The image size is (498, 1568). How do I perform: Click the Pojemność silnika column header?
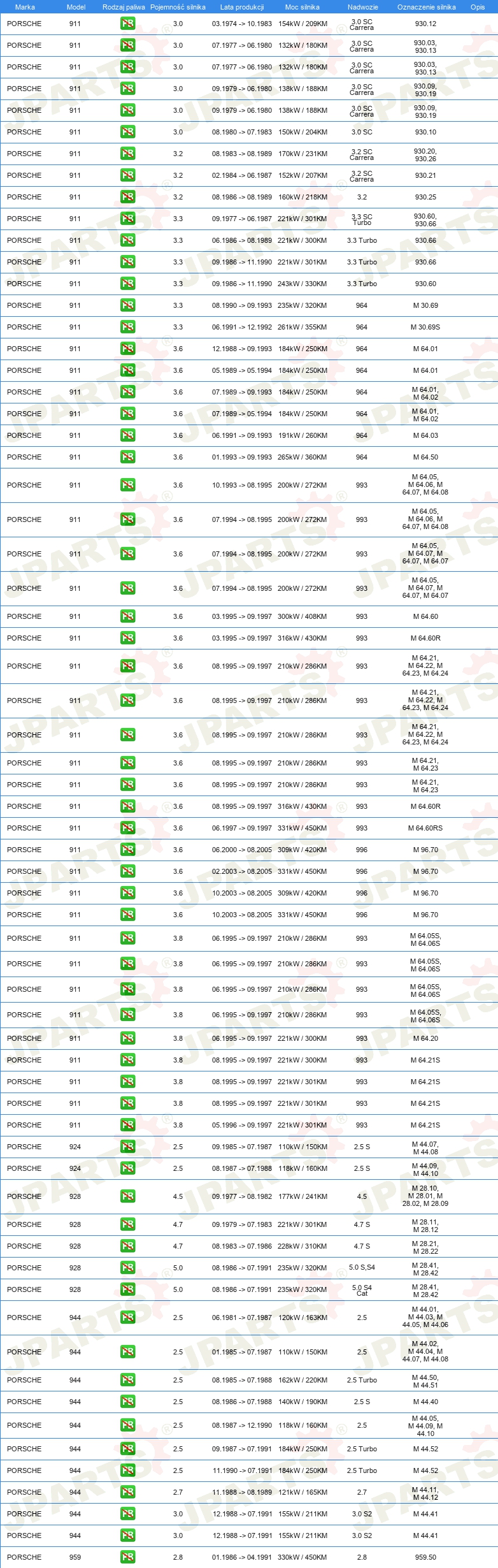(x=178, y=7)
